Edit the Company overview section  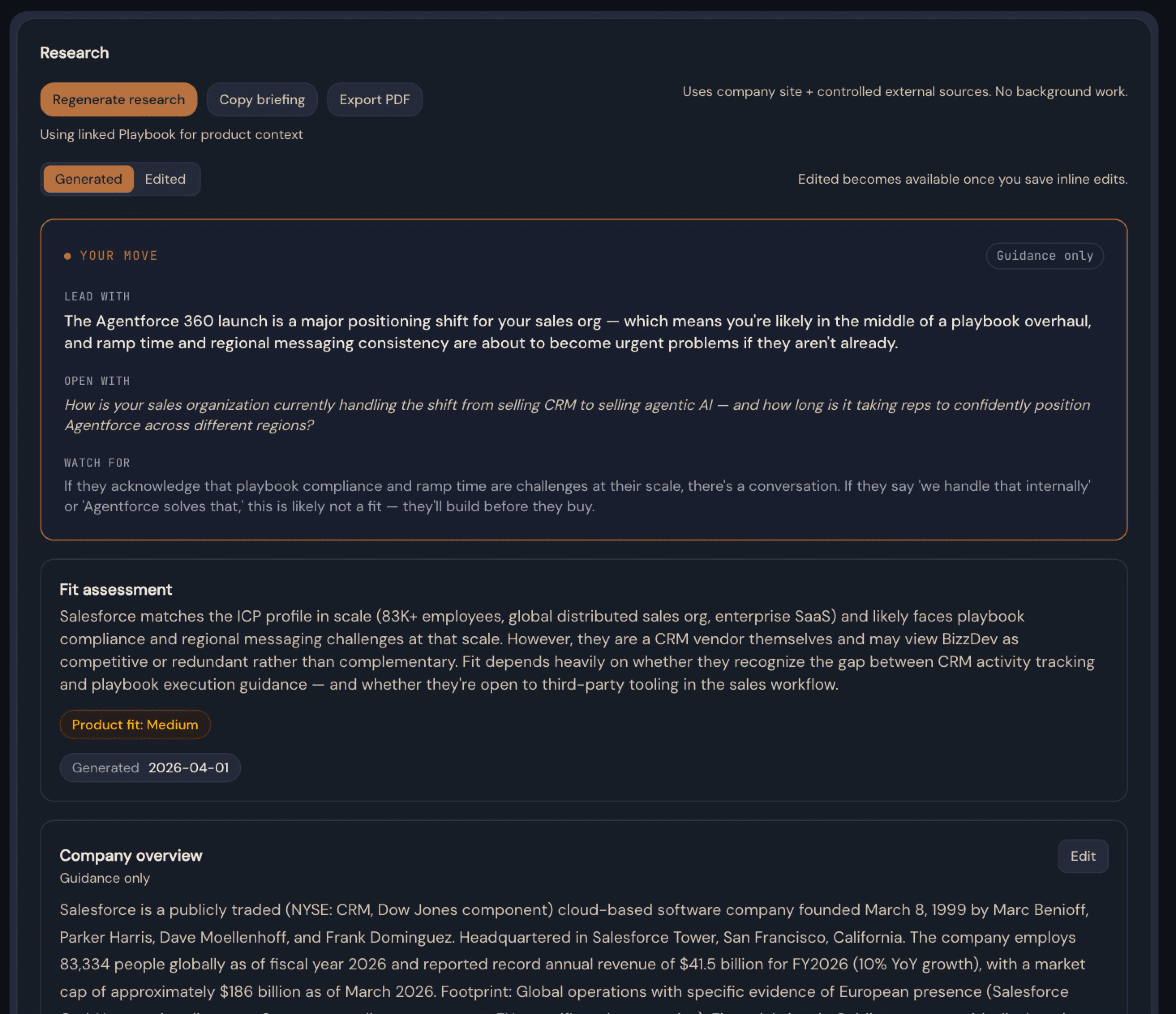[x=1082, y=856]
